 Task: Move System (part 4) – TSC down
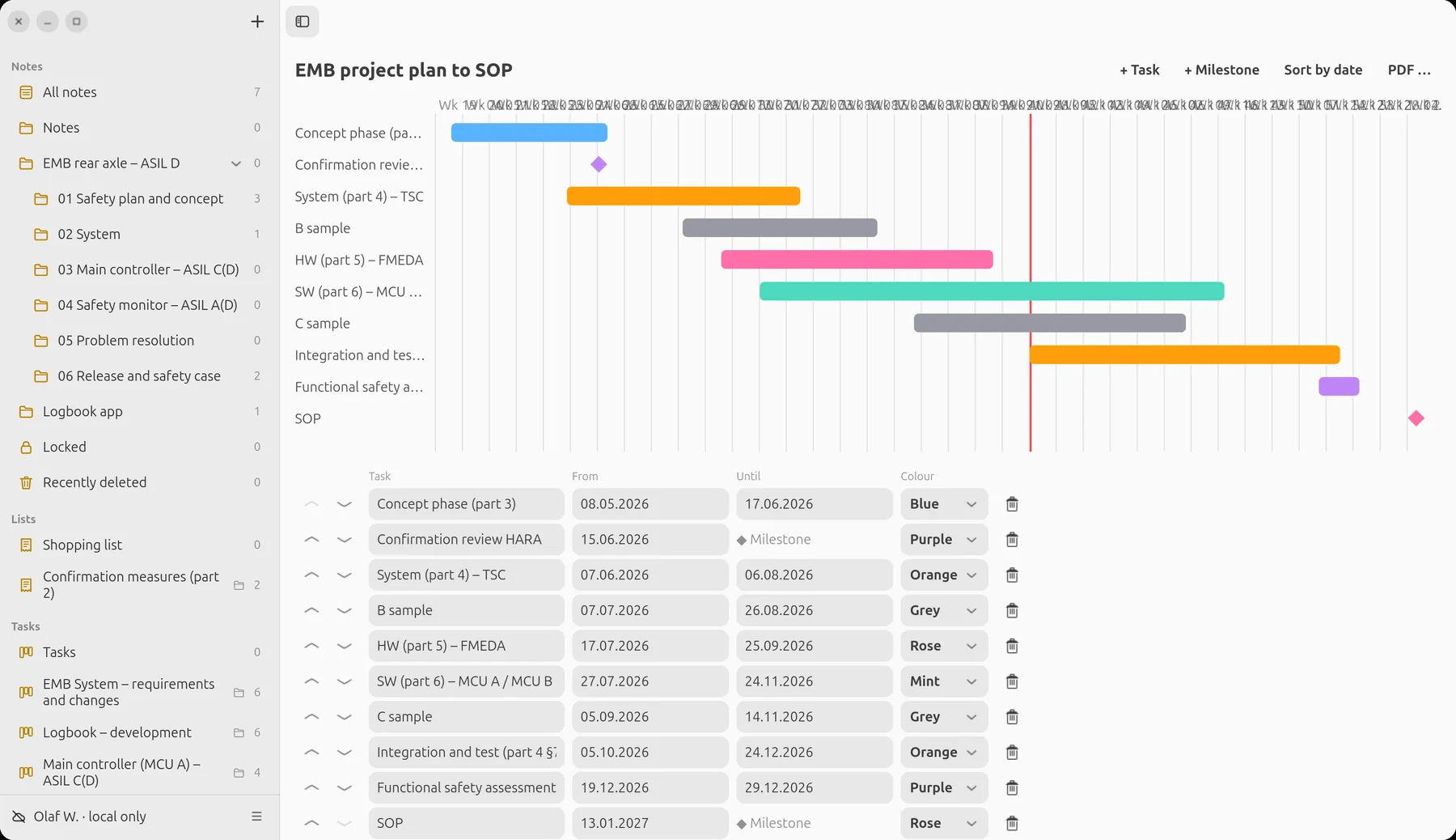pyautogui.click(x=345, y=575)
